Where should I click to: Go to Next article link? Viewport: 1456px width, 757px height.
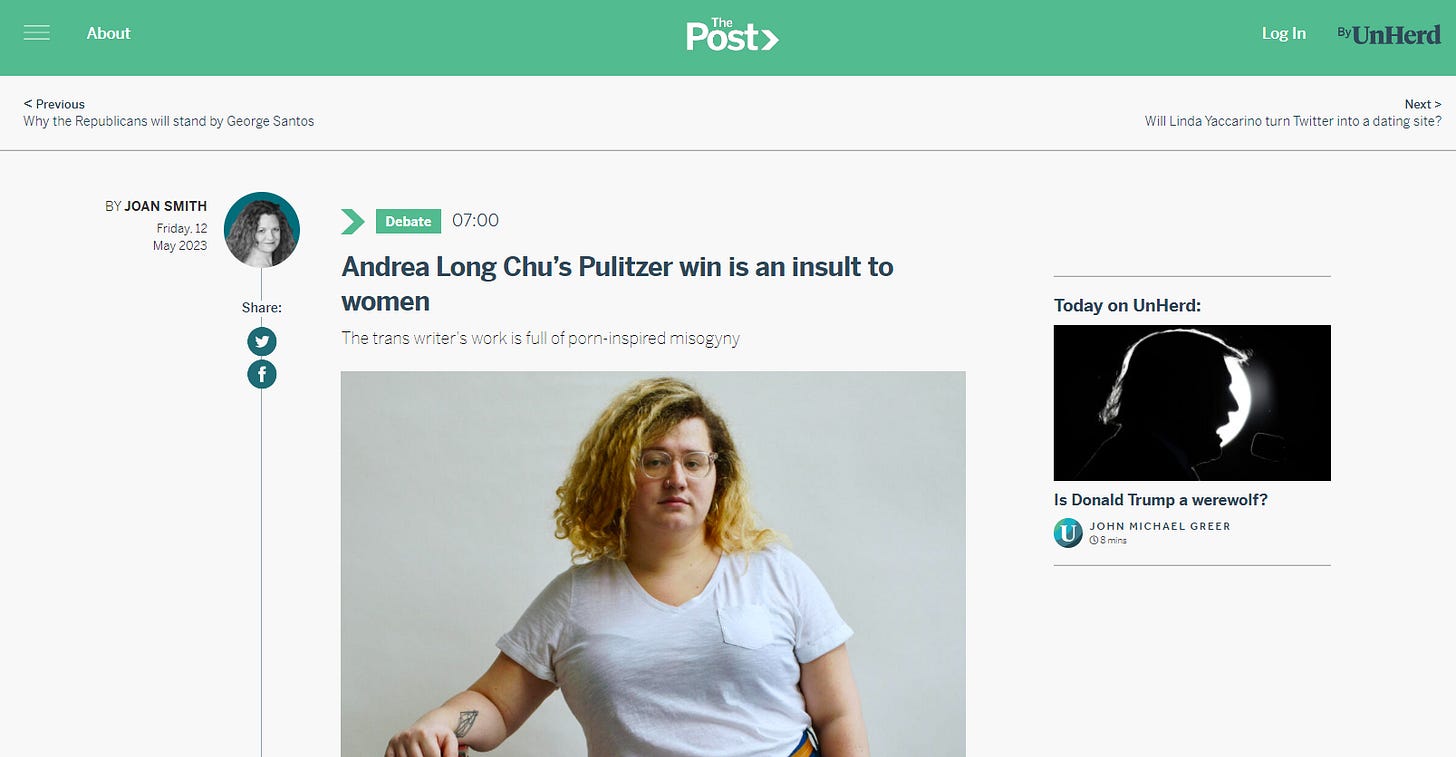tap(1423, 104)
